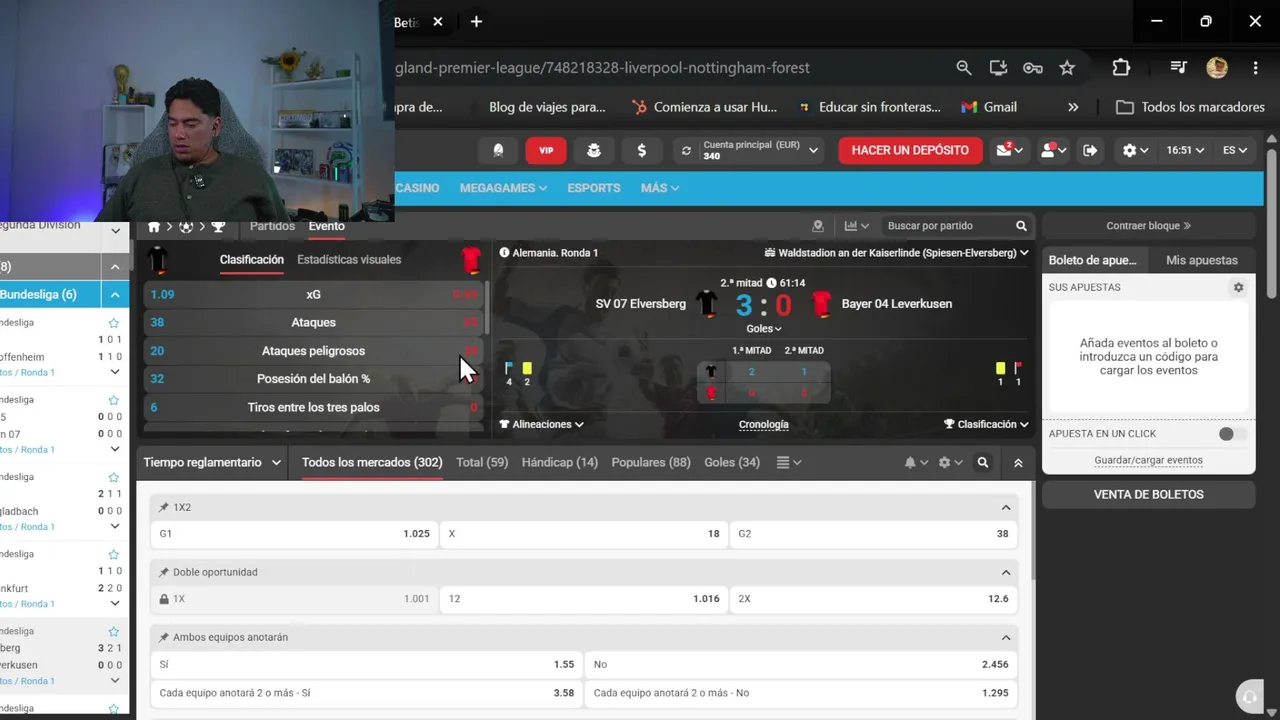Open the market layout list icon
This screenshot has width=1280, height=720.
788,463
